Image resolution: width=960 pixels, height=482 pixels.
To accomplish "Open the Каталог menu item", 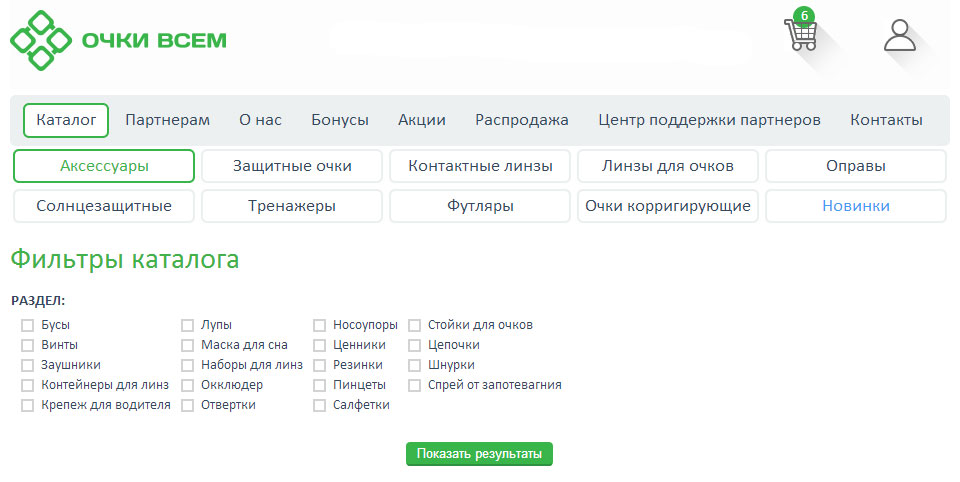I will click(x=66, y=120).
